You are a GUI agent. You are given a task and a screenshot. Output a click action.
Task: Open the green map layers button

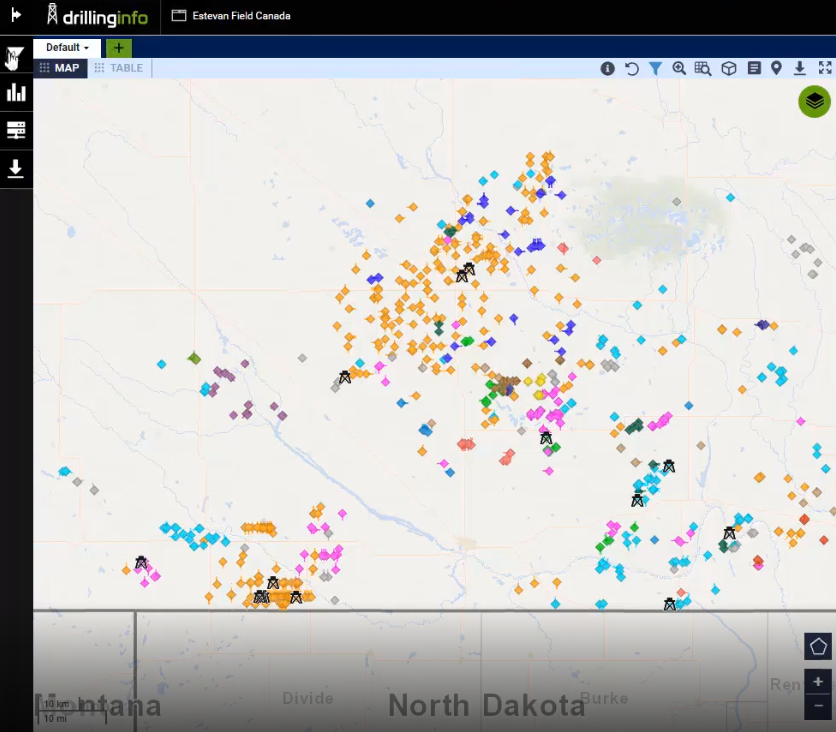[814, 101]
